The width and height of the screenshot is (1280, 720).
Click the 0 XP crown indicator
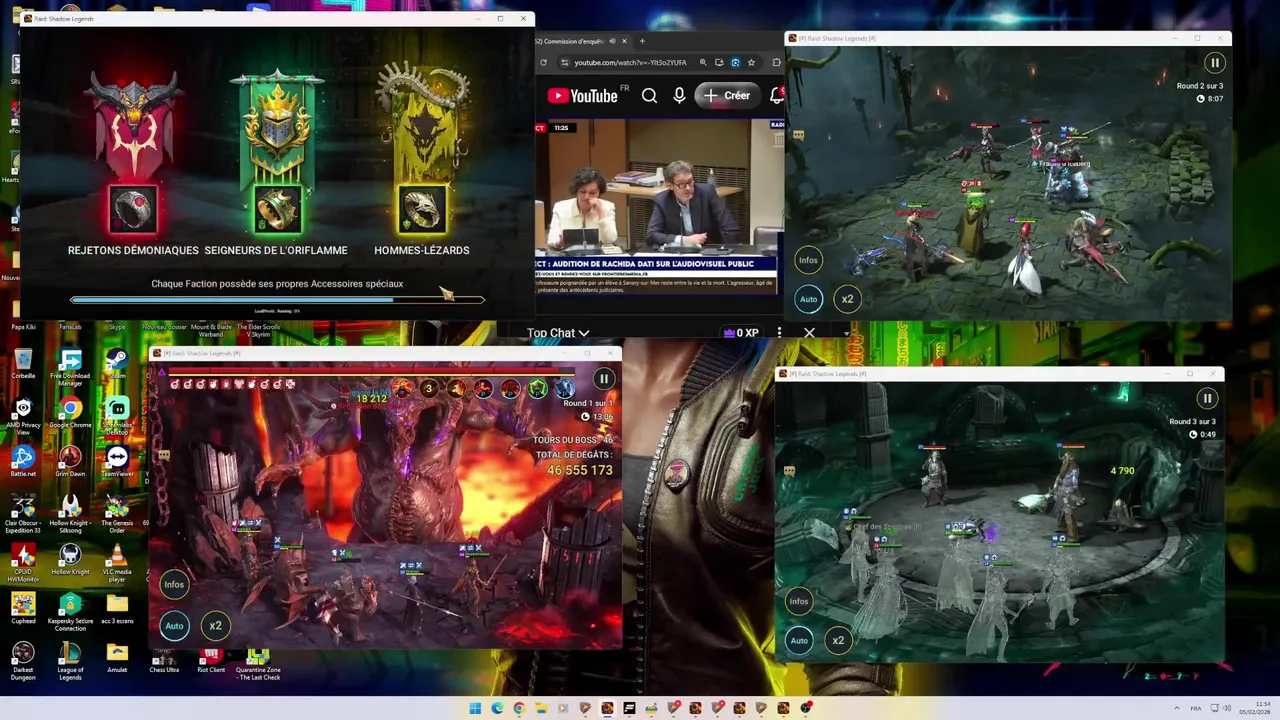click(x=742, y=333)
